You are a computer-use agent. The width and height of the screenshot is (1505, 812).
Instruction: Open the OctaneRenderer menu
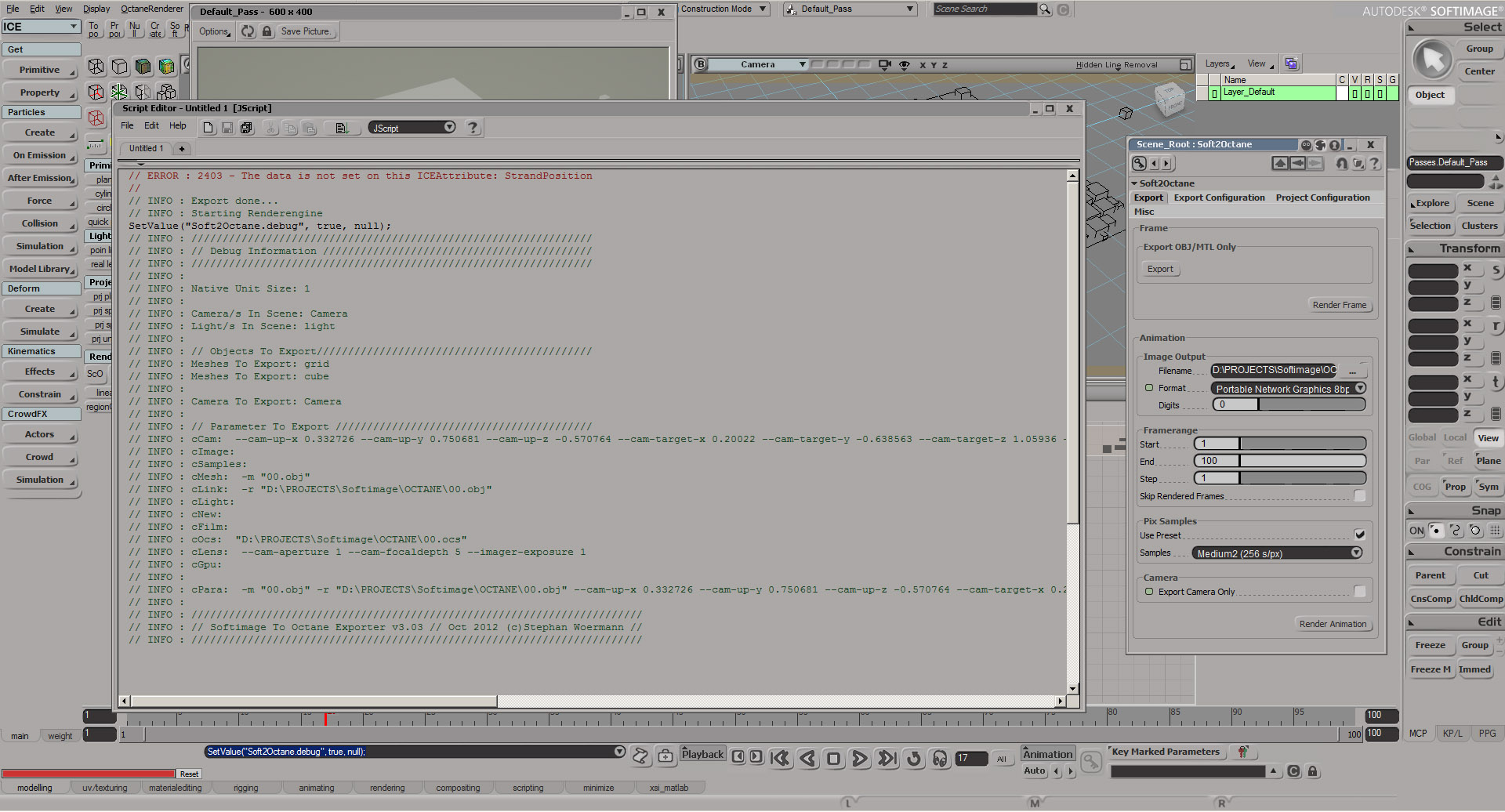click(152, 9)
